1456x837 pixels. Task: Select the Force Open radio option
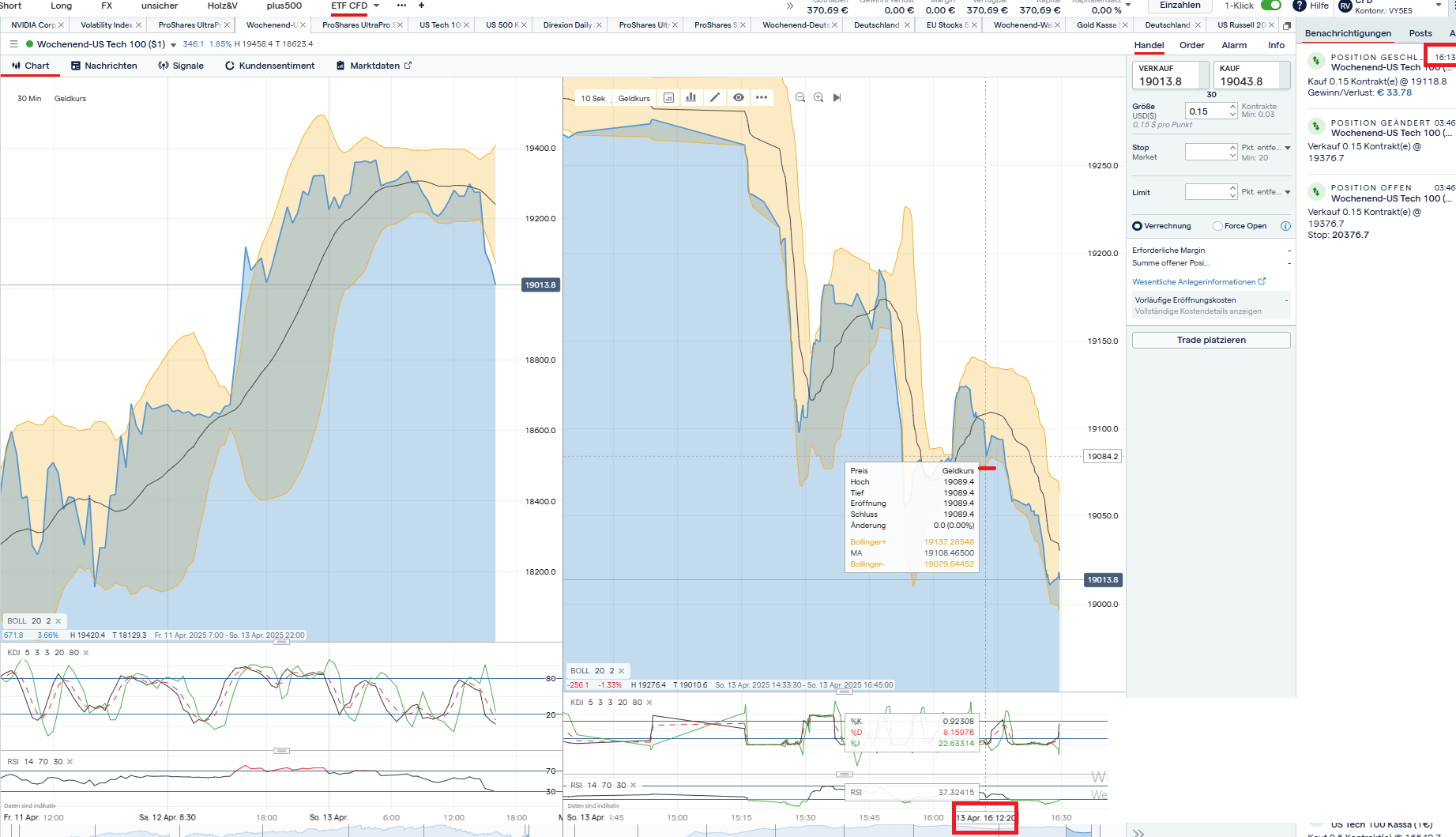[1217, 226]
